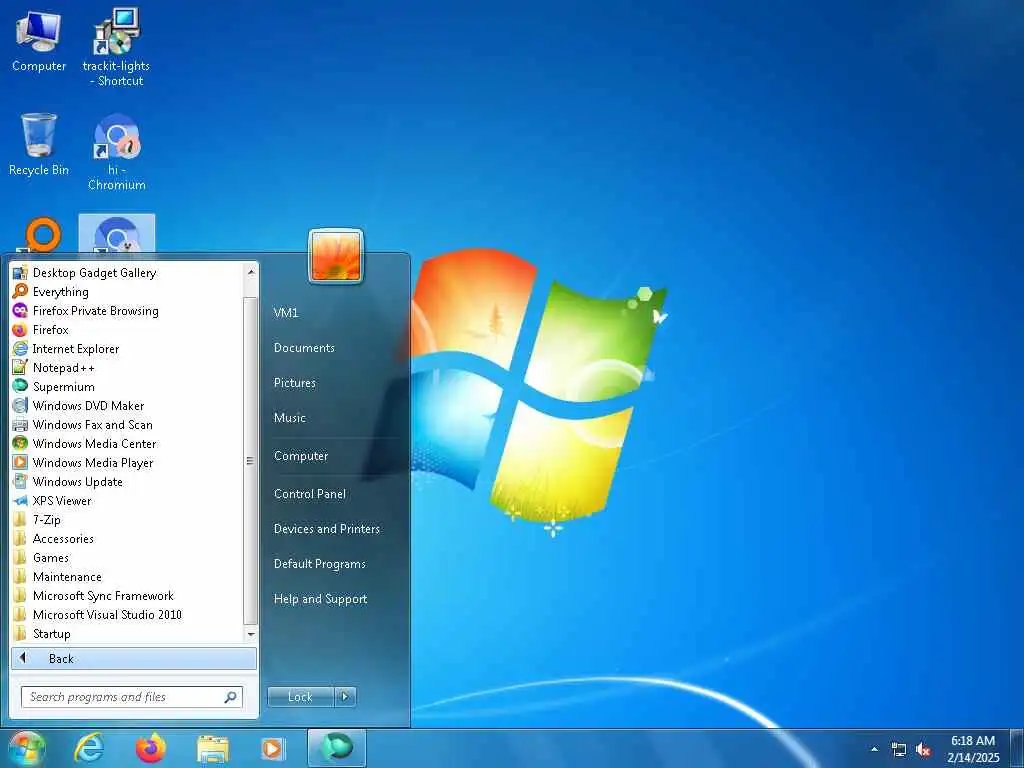This screenshot has width=1024, height=768.
Task: Open Windows Media Player from the taskbar
Action: (272, 748)
